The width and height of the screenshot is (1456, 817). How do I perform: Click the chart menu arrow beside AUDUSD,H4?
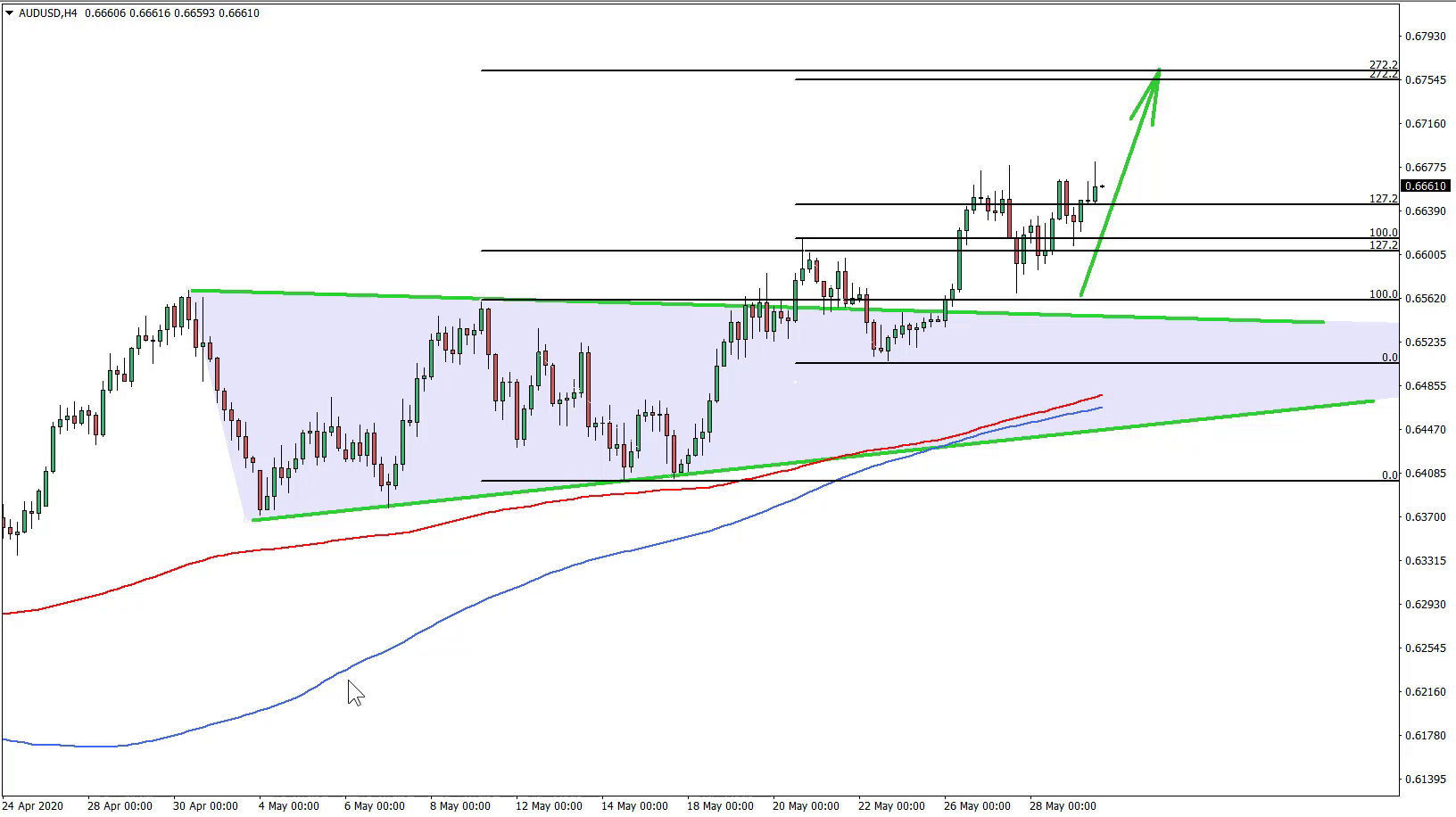(x=9, y=13)
